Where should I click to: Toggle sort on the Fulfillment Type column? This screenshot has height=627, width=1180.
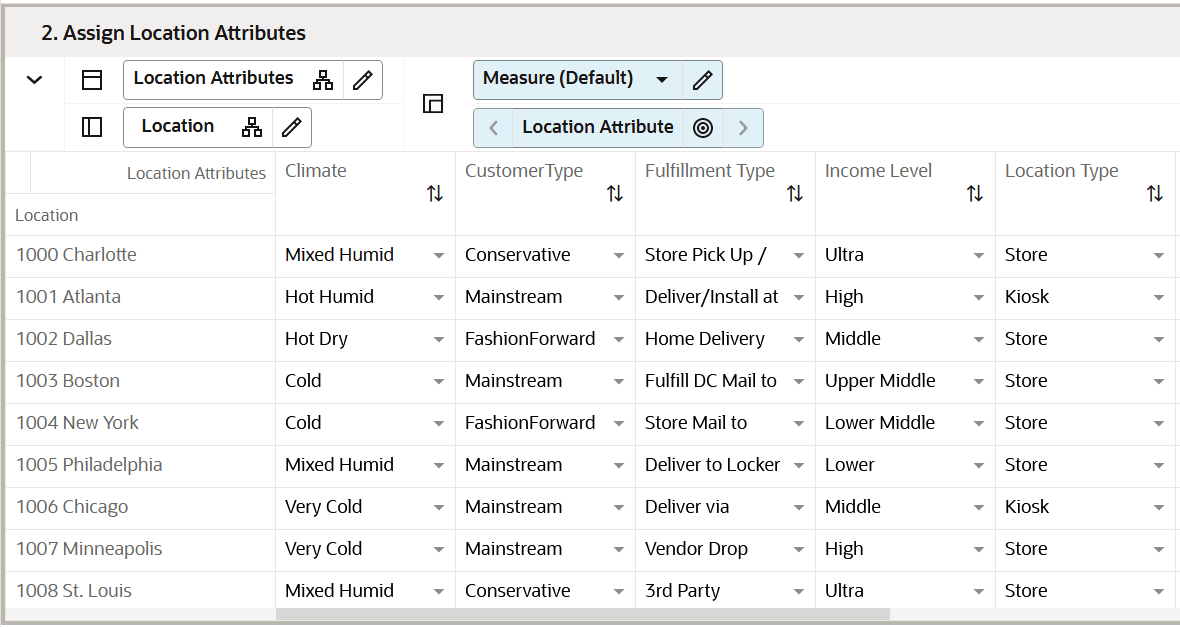[x=795, y=193]
